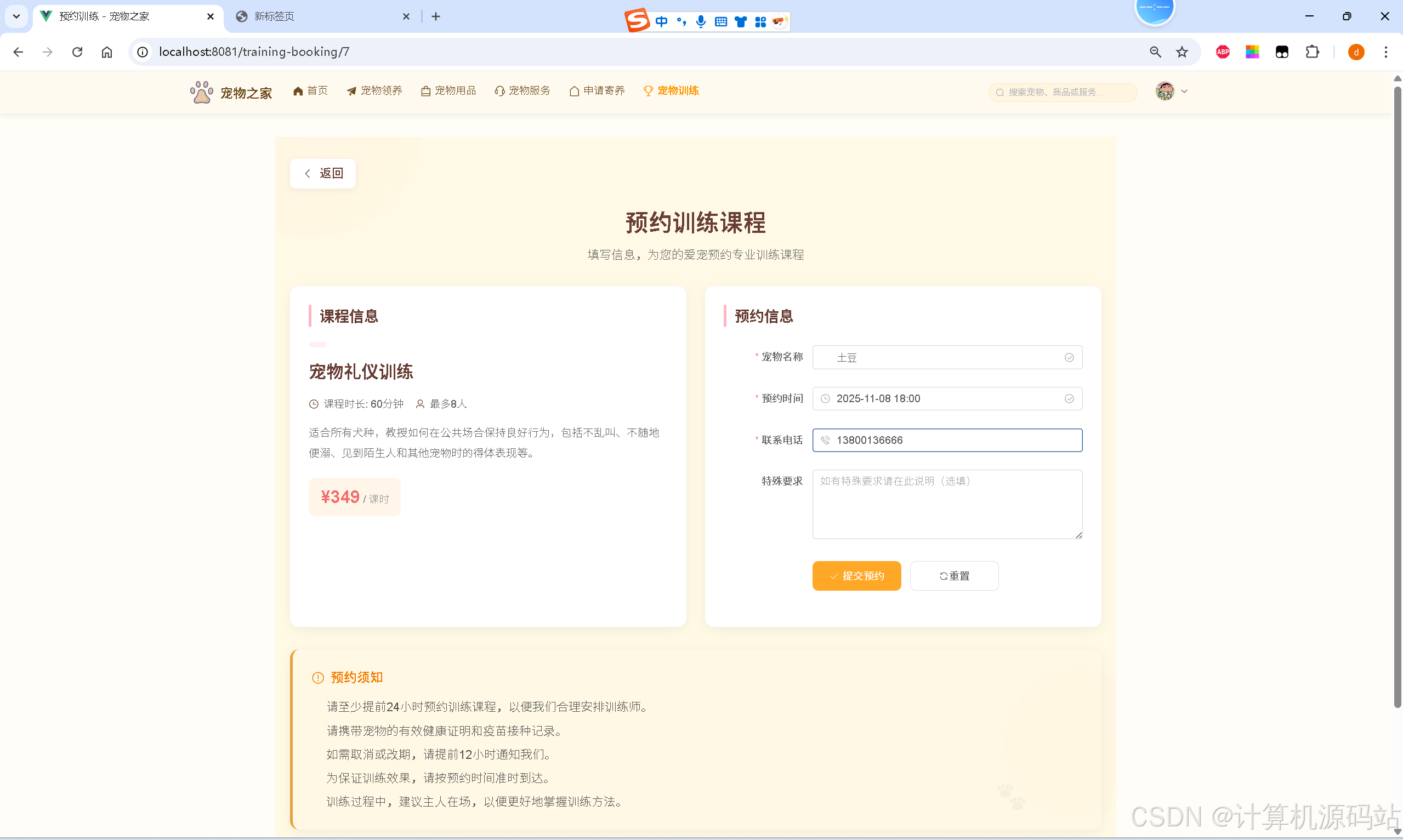Open the ABP adblock extension
Image resolution: width=1403 pixels, height=840 pixels.
pyautogui.click(x=1223, y=52)
